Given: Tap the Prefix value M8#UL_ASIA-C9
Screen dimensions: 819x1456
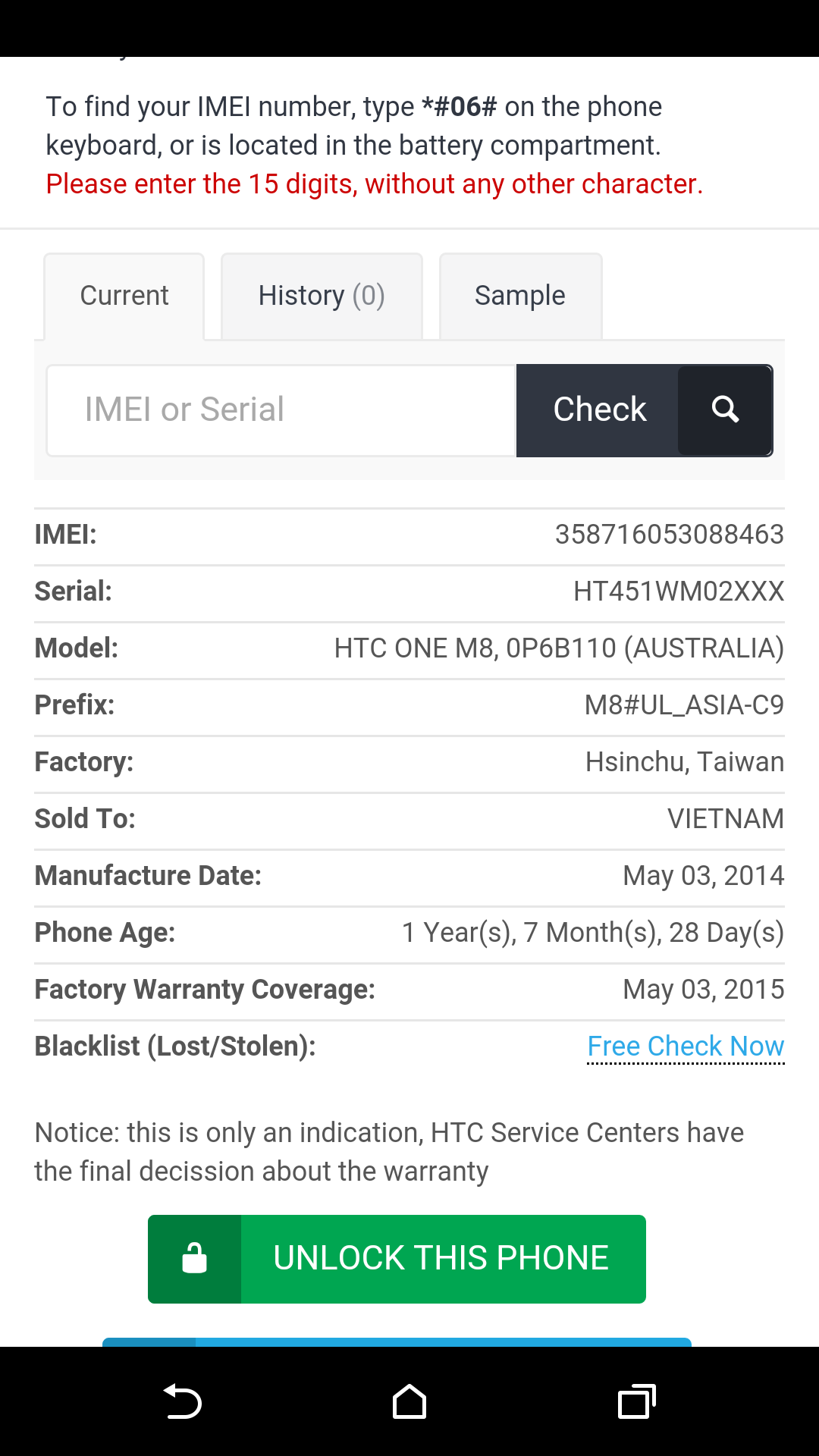Looking at the screenshot, I should coord(684,705).
